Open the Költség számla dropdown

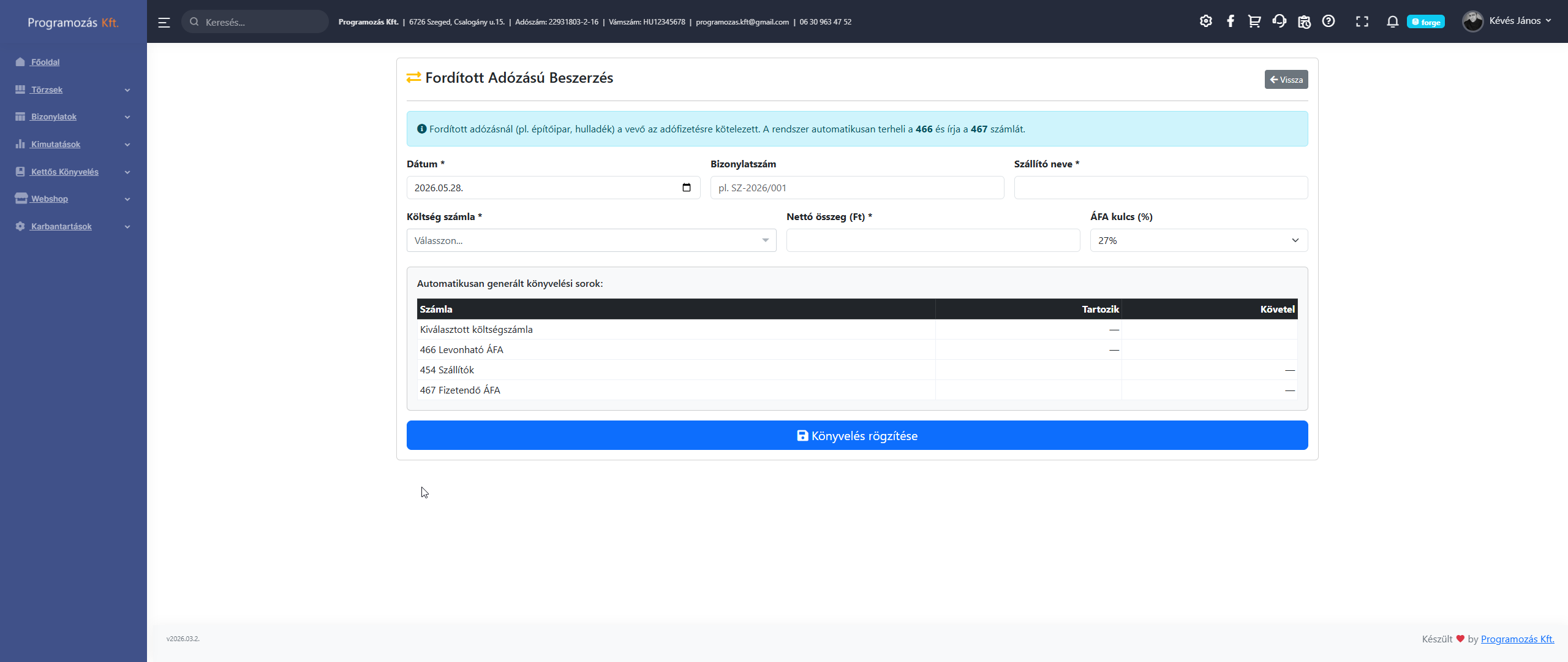591,240
